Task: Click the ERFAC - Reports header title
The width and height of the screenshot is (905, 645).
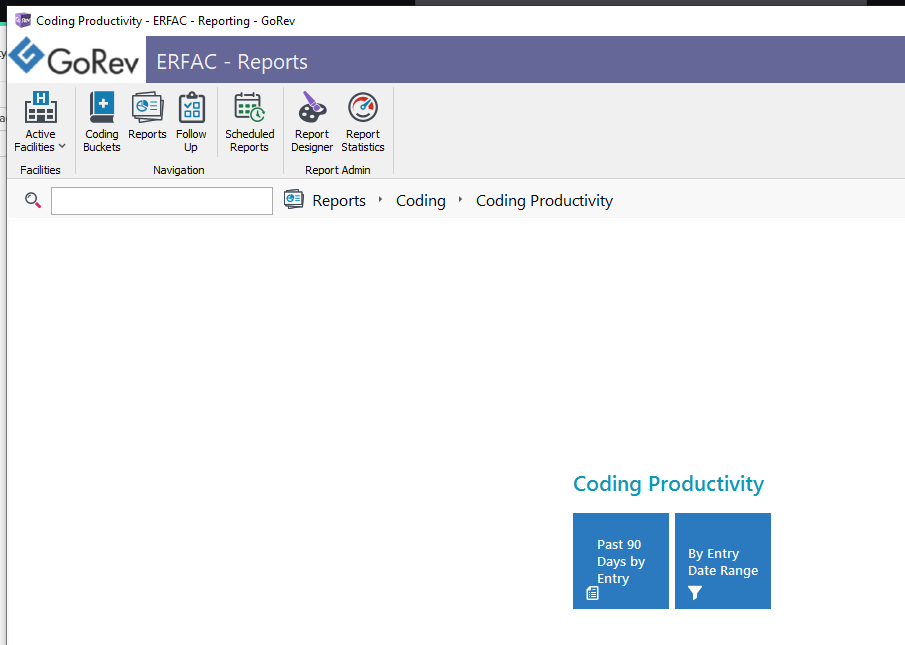Action: 232,62
